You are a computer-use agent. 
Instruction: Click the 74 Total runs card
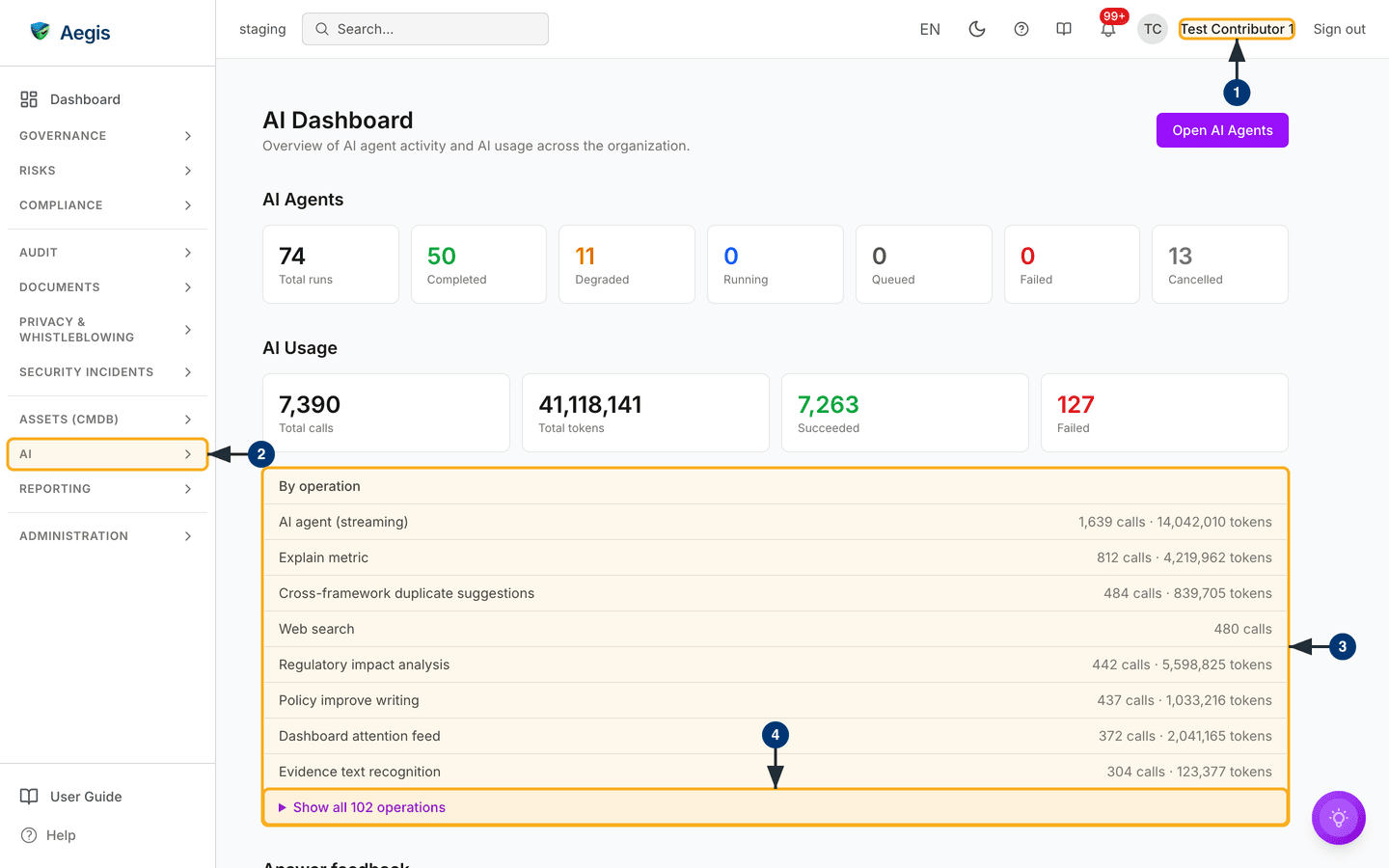click(x=331, y=264)
